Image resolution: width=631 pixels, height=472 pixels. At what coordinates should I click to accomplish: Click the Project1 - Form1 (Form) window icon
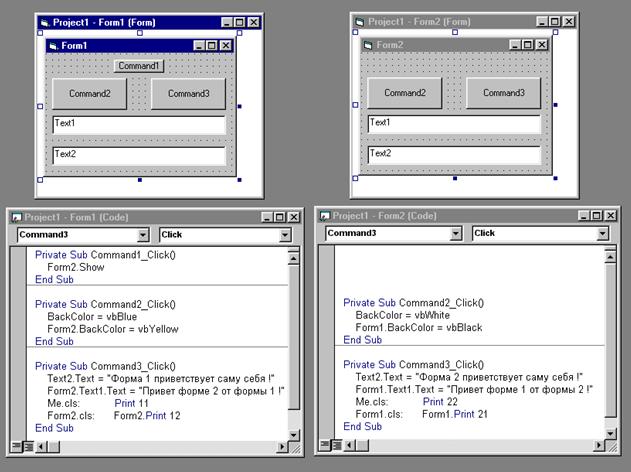tap(45, 23)
